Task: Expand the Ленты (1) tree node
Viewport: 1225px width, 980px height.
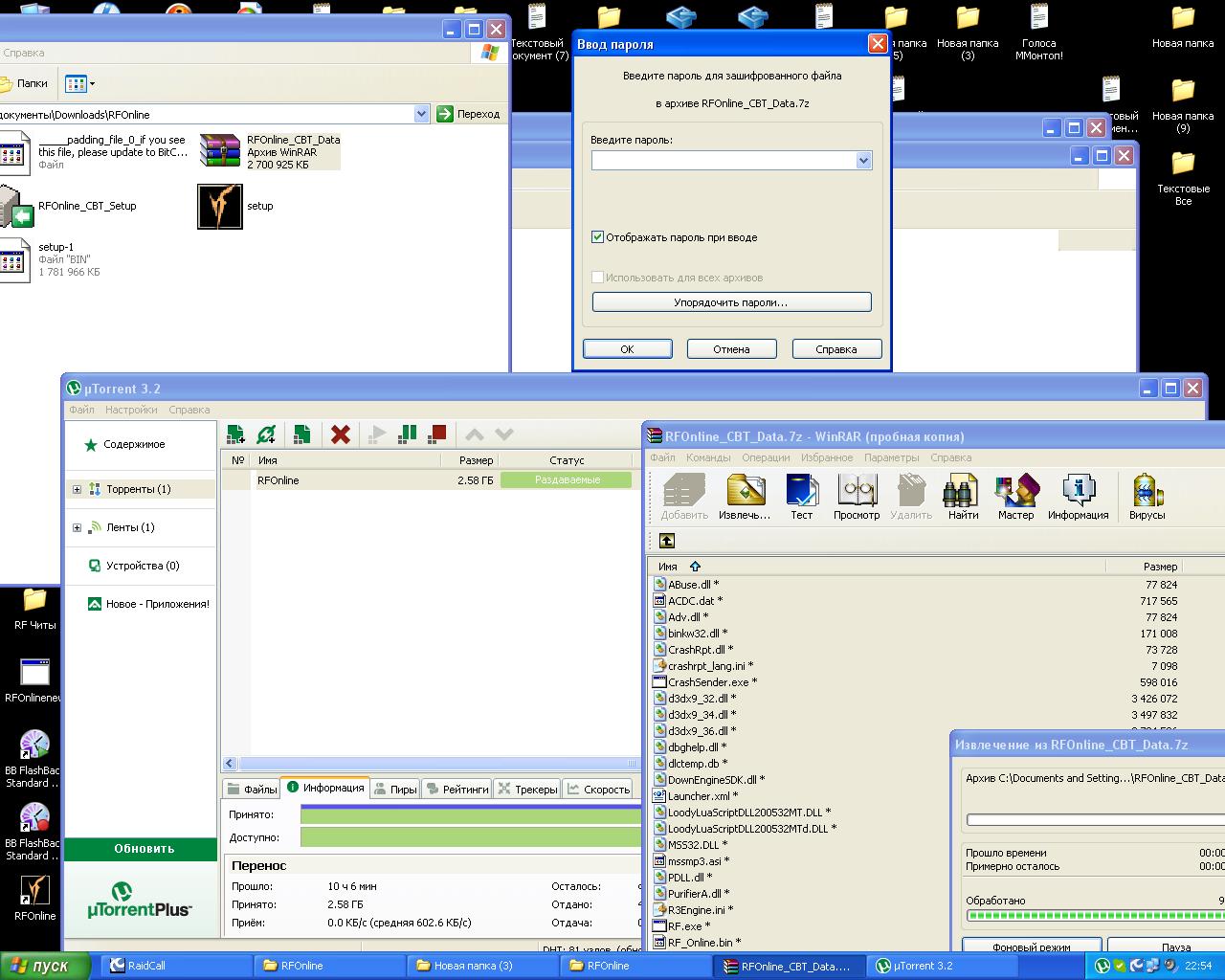Action: coord(77,527)
